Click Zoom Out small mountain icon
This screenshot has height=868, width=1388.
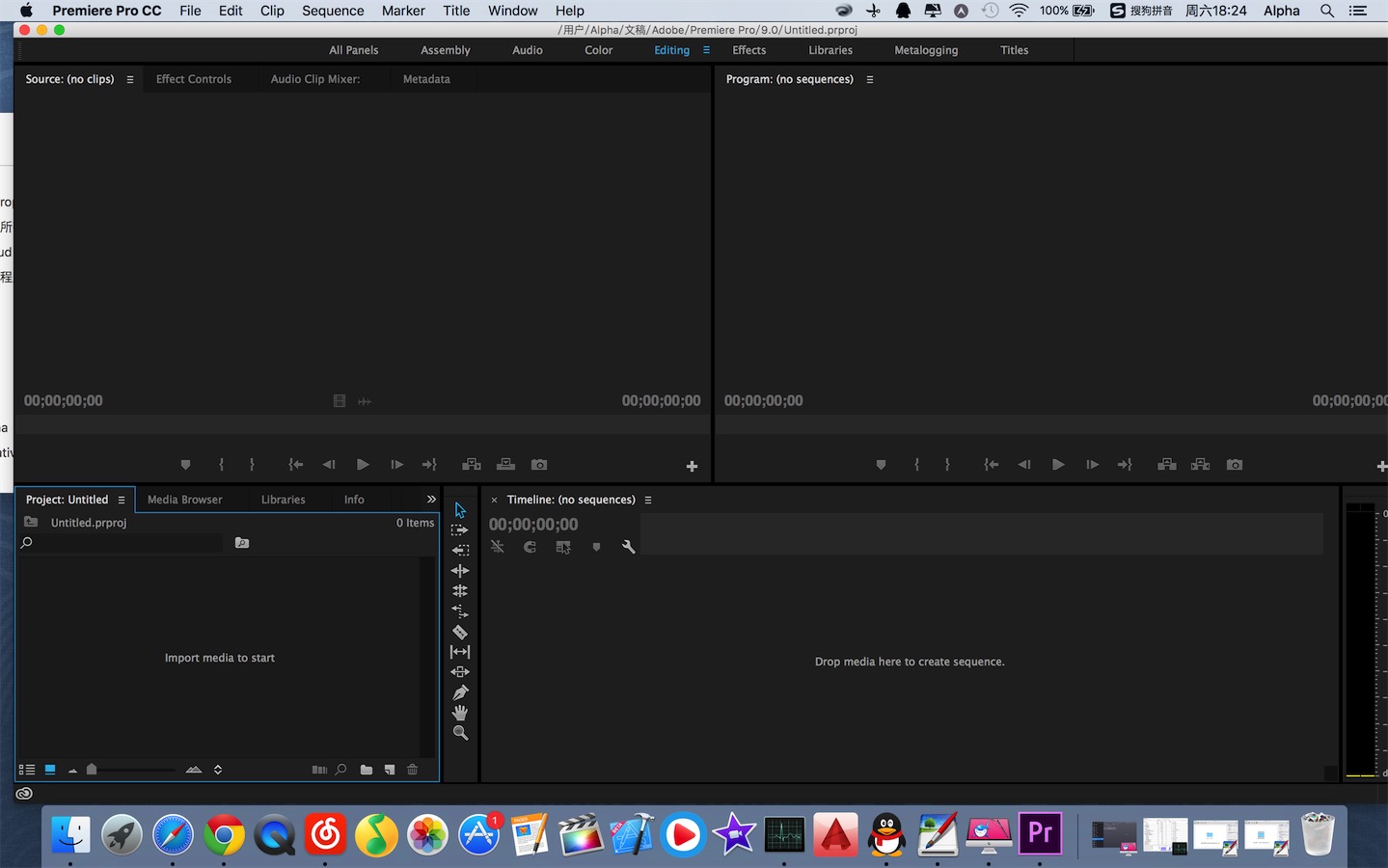coord(72,771)
